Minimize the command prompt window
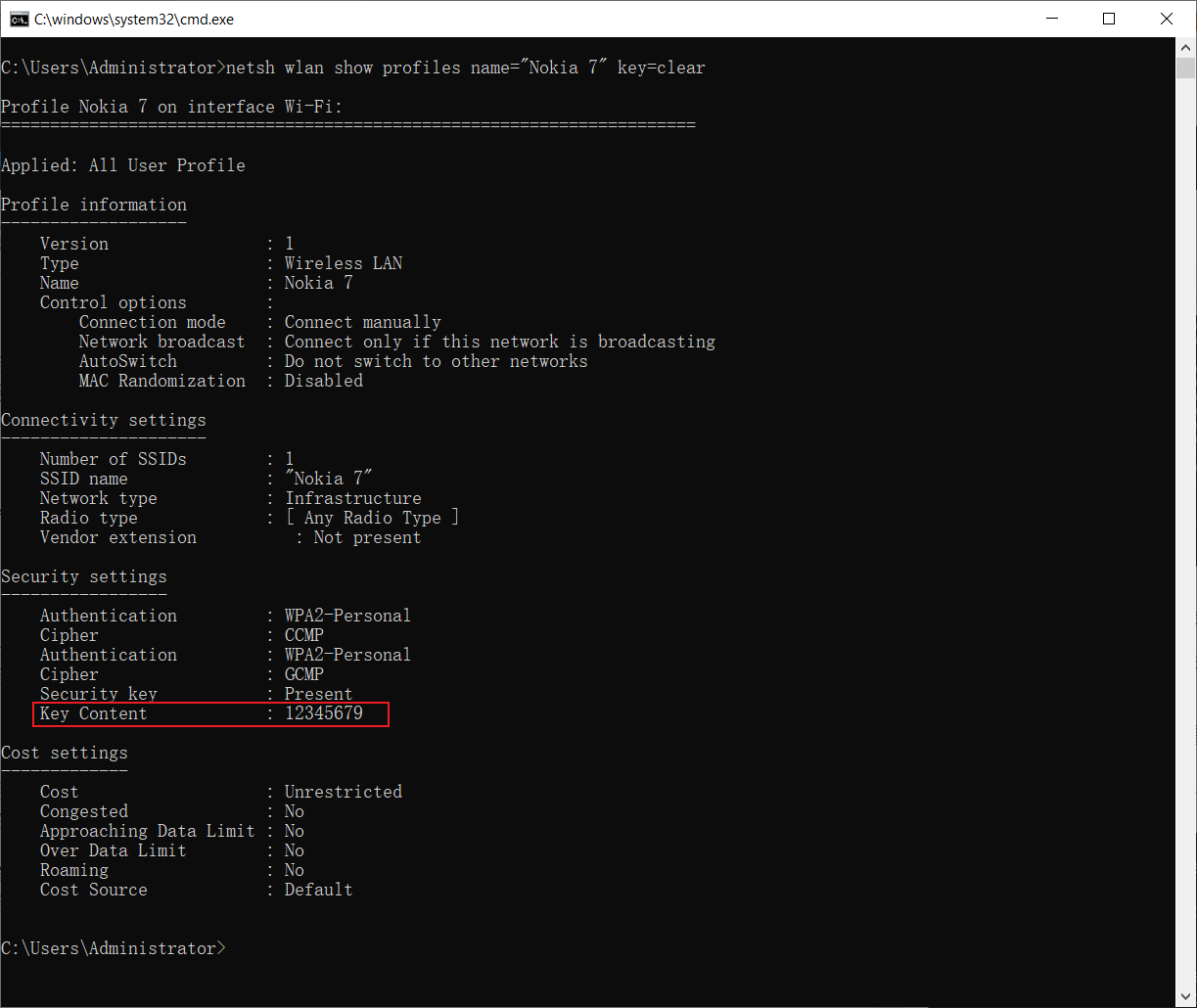Image resolution: width=1197 pixels, height=1008 pixels. [1052, 19]
